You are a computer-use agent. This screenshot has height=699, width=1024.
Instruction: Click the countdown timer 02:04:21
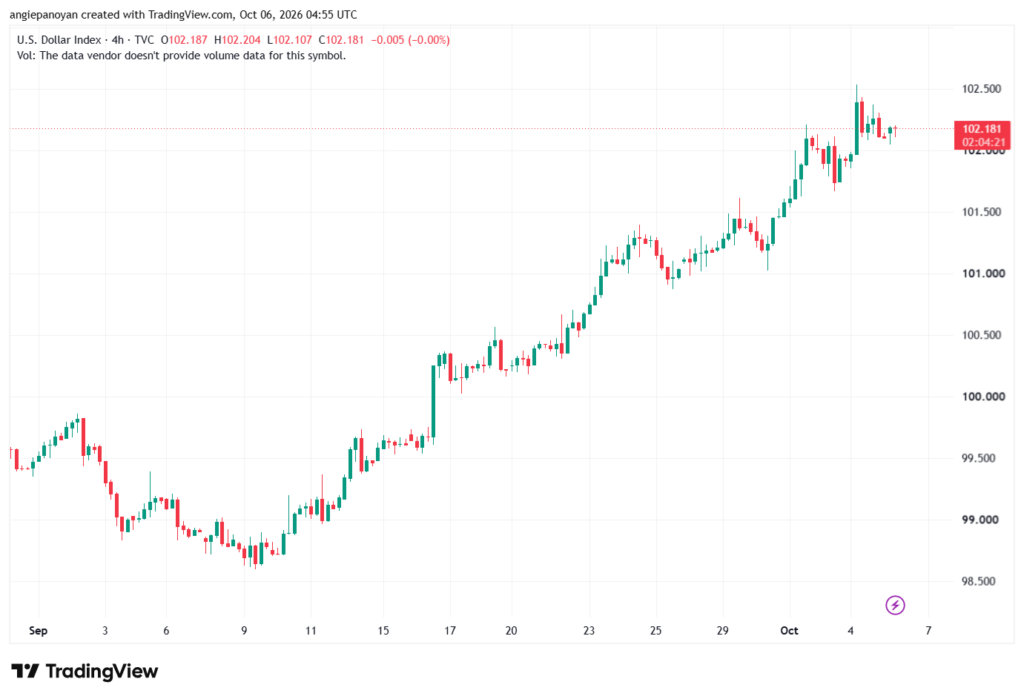pos(983,142)
